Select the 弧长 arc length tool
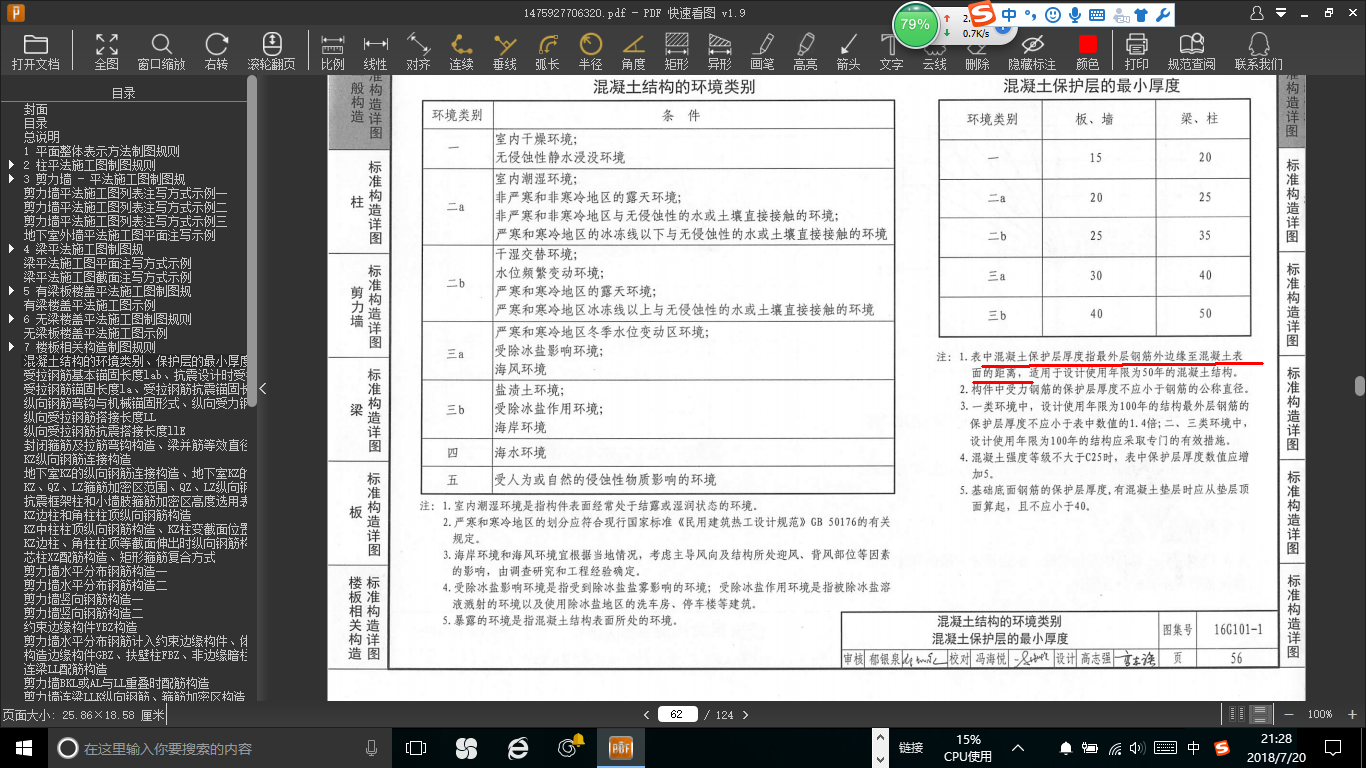 [547, 51]
